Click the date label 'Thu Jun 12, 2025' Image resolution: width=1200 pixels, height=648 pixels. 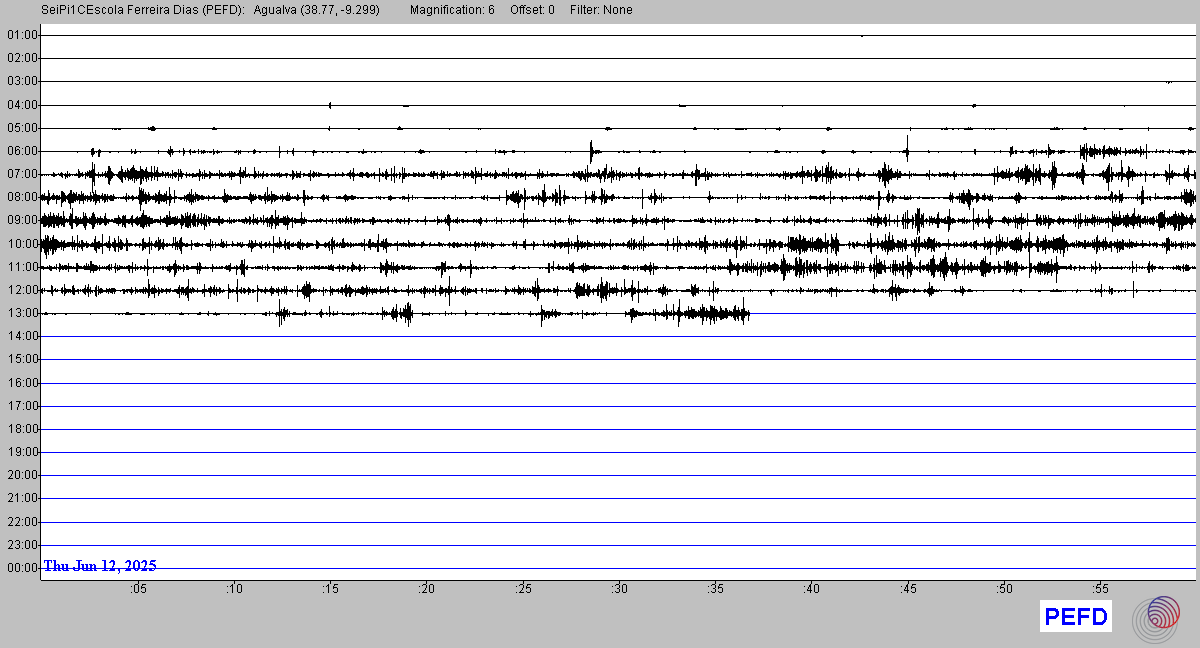pos(100,566)
